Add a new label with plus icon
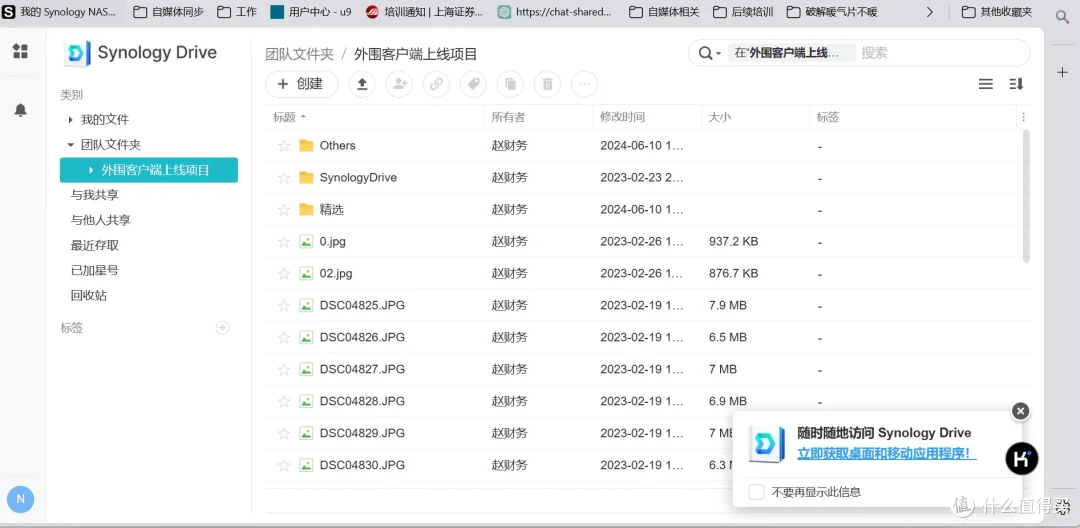1080x528 pixels. point(222,328)
